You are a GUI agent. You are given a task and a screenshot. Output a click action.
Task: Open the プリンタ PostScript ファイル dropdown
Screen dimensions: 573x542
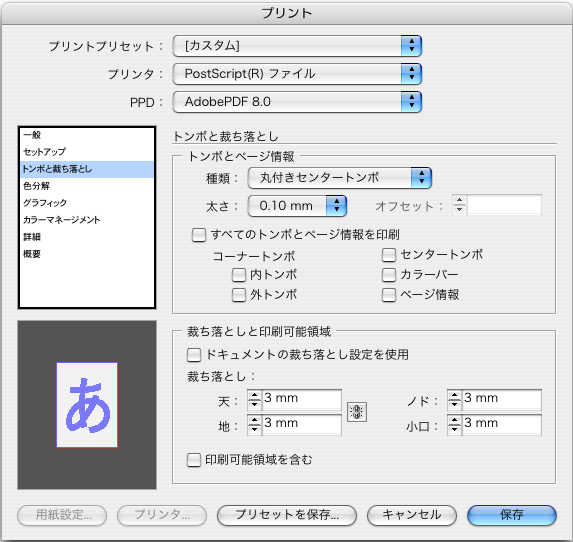(297, 74)
